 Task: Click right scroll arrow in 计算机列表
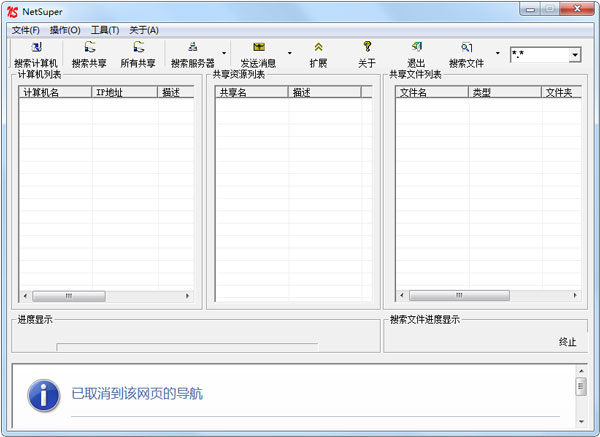tap(188, 296)
